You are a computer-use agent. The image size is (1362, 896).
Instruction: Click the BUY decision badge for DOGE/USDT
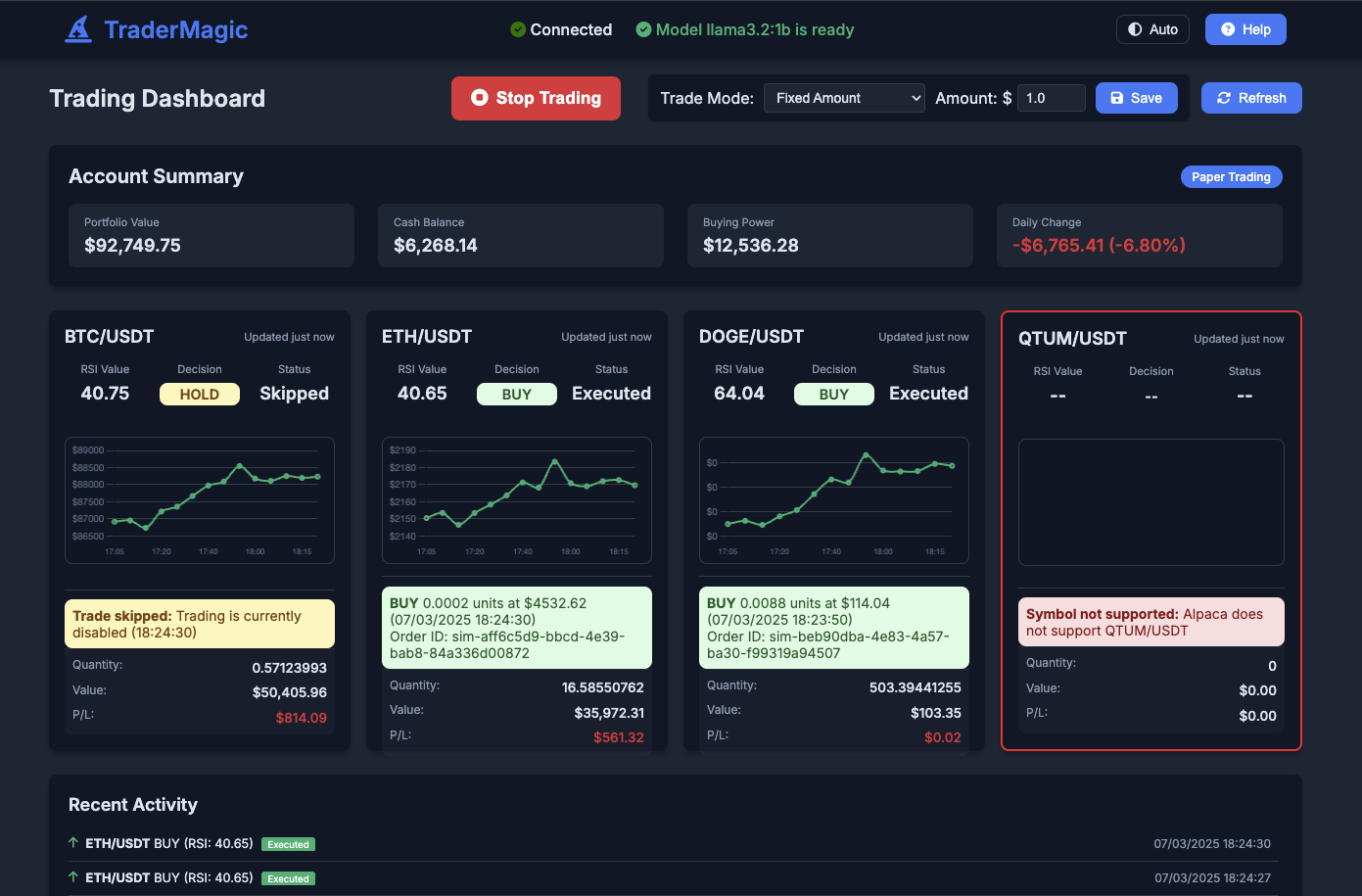[833, 393]
